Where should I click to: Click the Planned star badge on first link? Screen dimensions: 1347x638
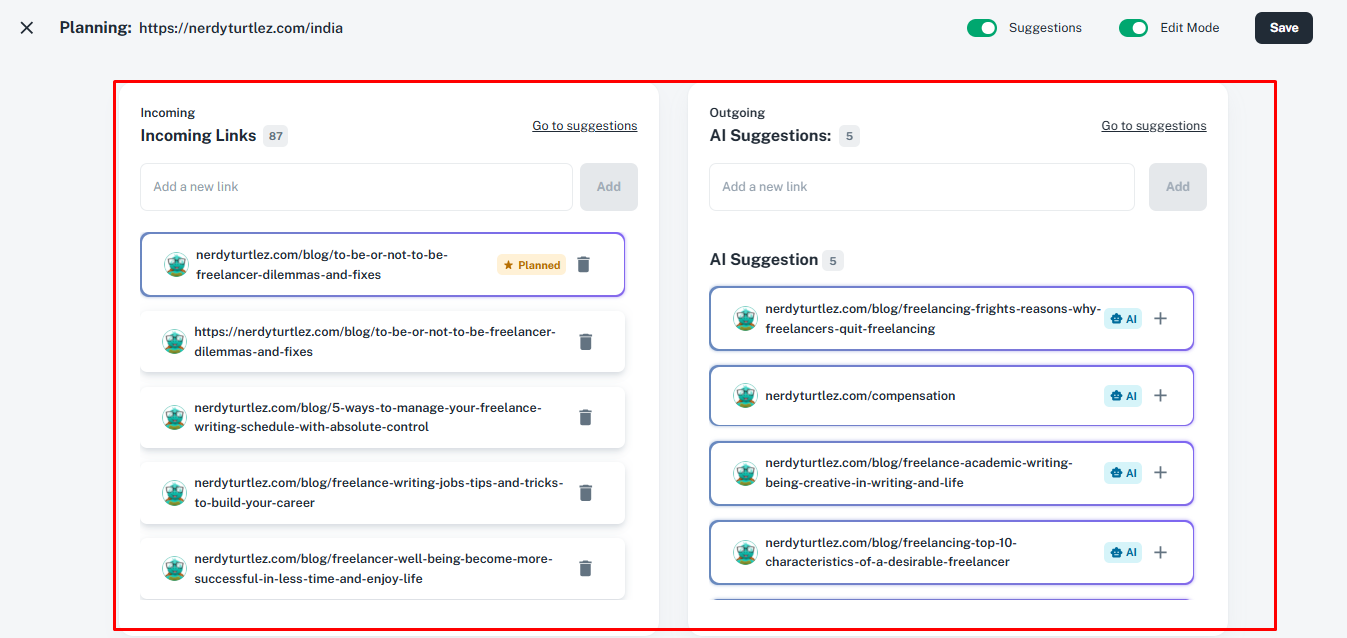tap(531, 265)
